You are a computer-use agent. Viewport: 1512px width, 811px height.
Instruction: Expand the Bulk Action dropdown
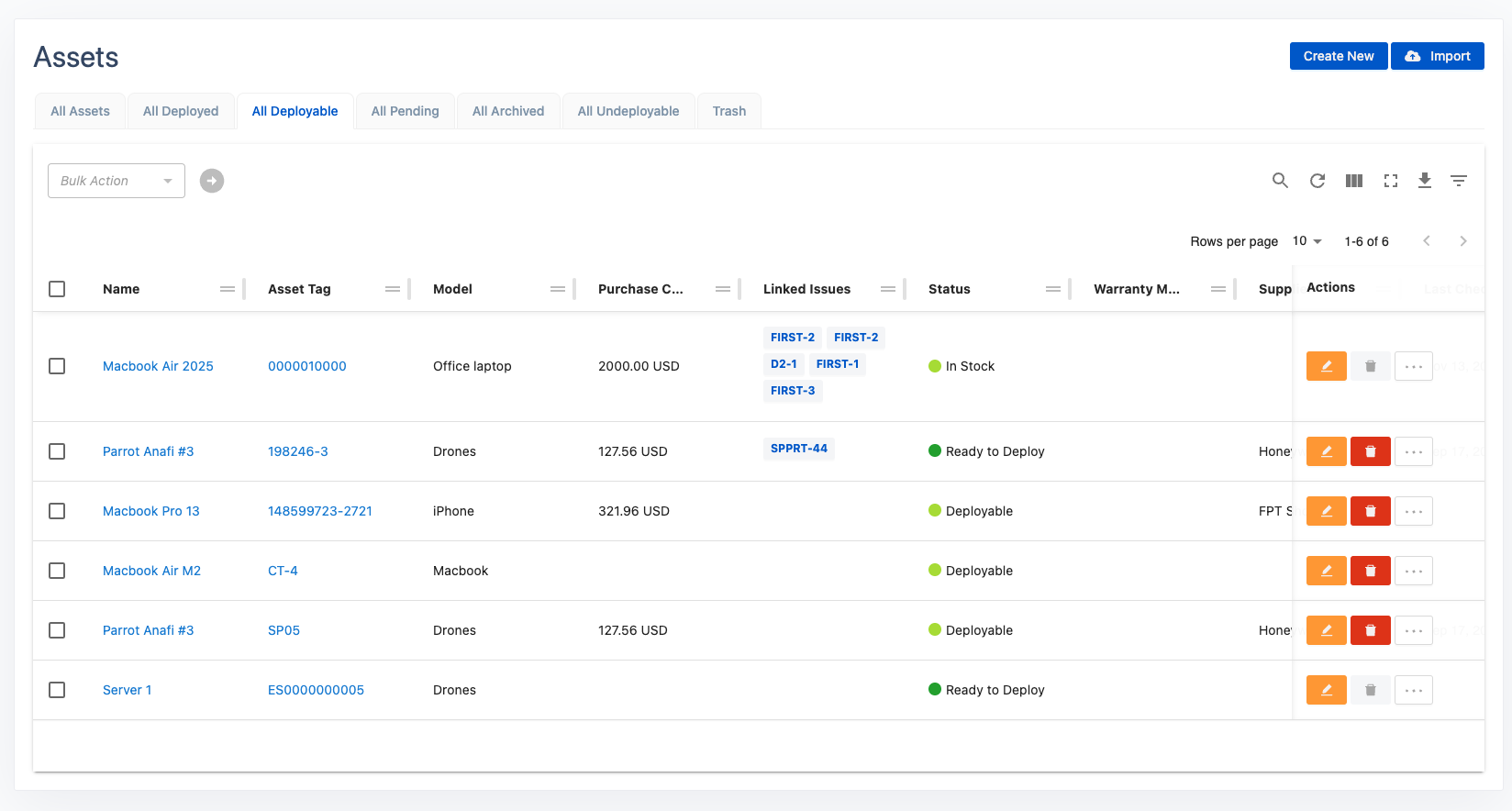(x=117, y=181)
